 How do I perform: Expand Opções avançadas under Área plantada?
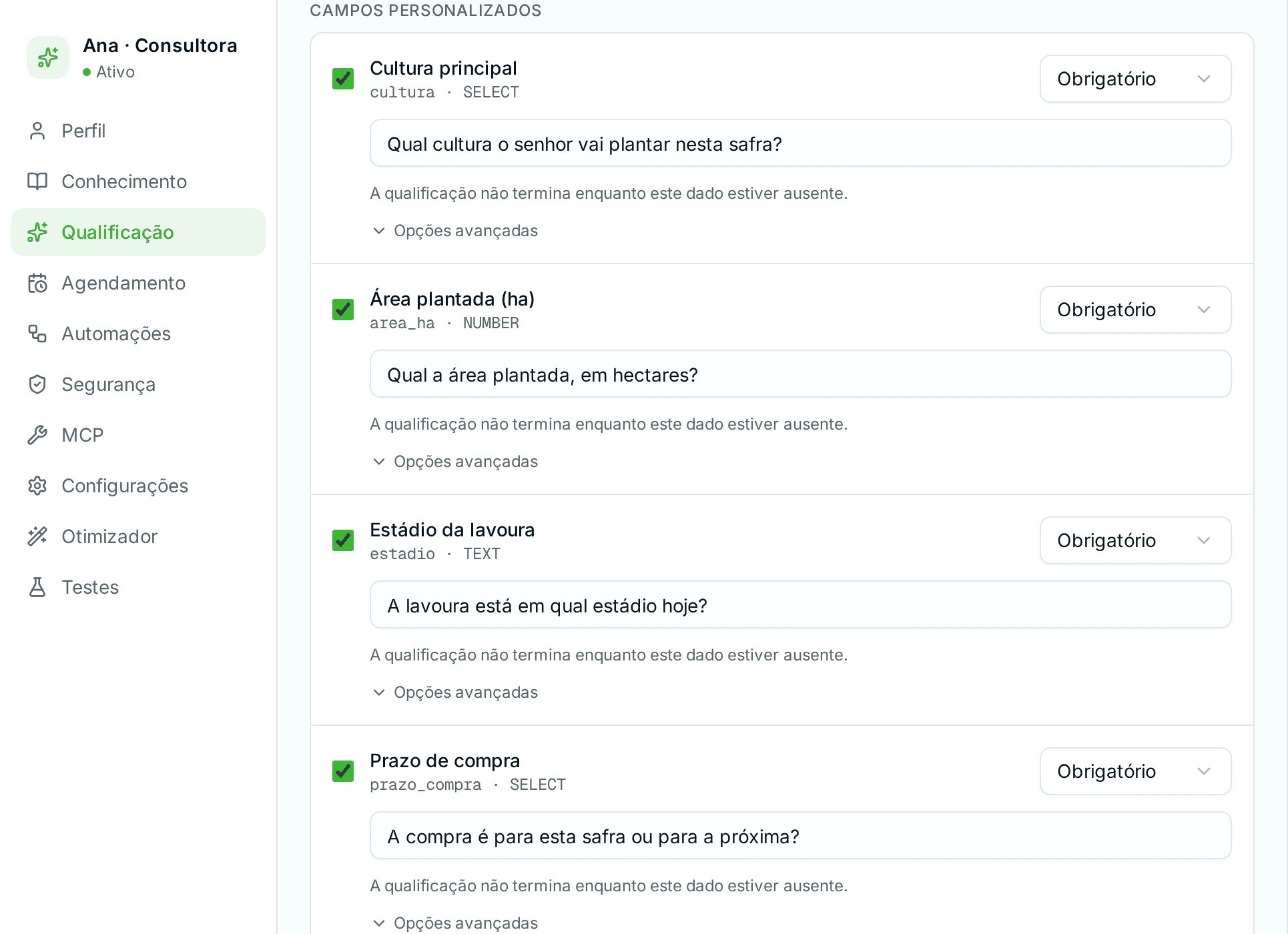455,462
